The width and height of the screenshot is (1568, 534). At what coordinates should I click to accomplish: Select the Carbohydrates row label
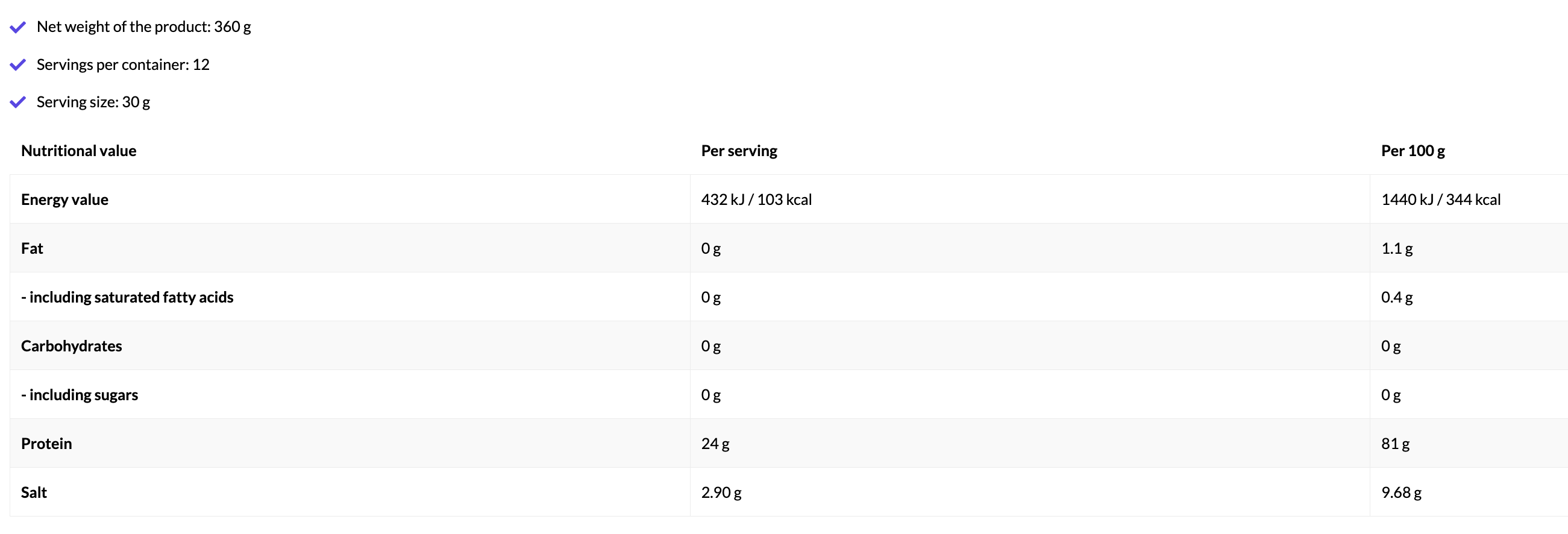click(71, 346)
